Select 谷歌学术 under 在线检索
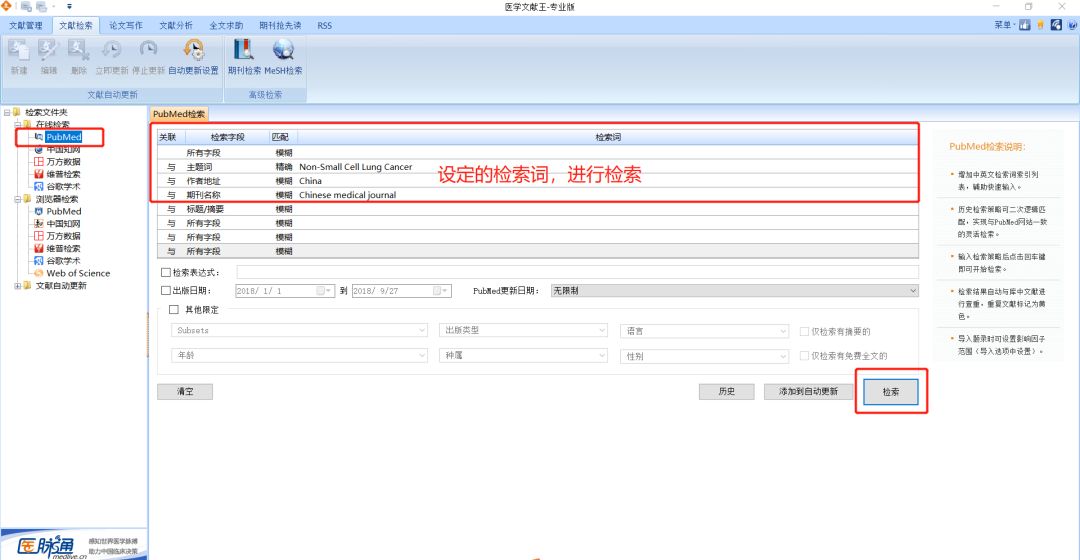The height and width of the screenshot is (560, 1080). [63, 187]
